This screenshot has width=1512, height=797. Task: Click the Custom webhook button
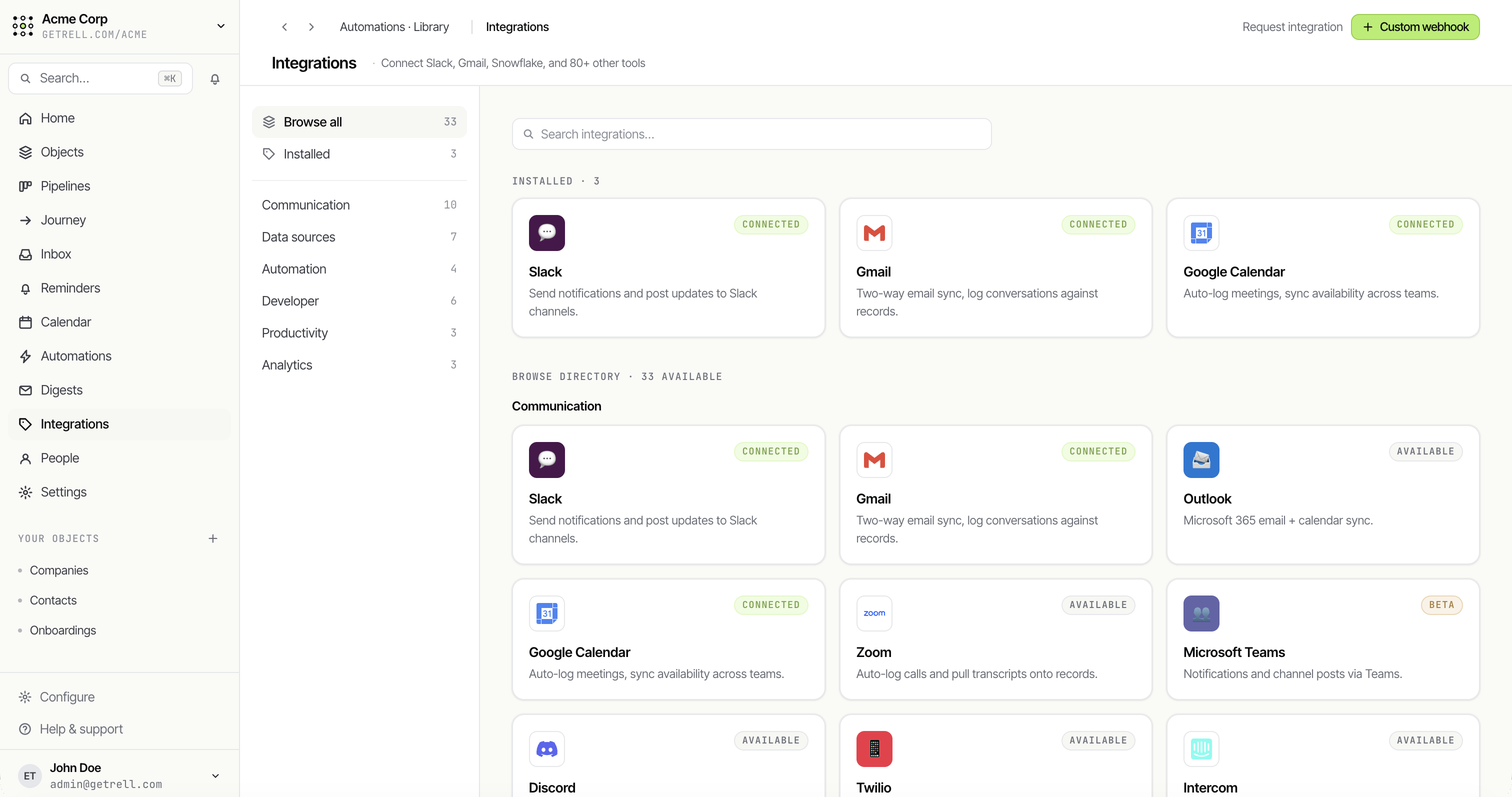coord(1414,27)
